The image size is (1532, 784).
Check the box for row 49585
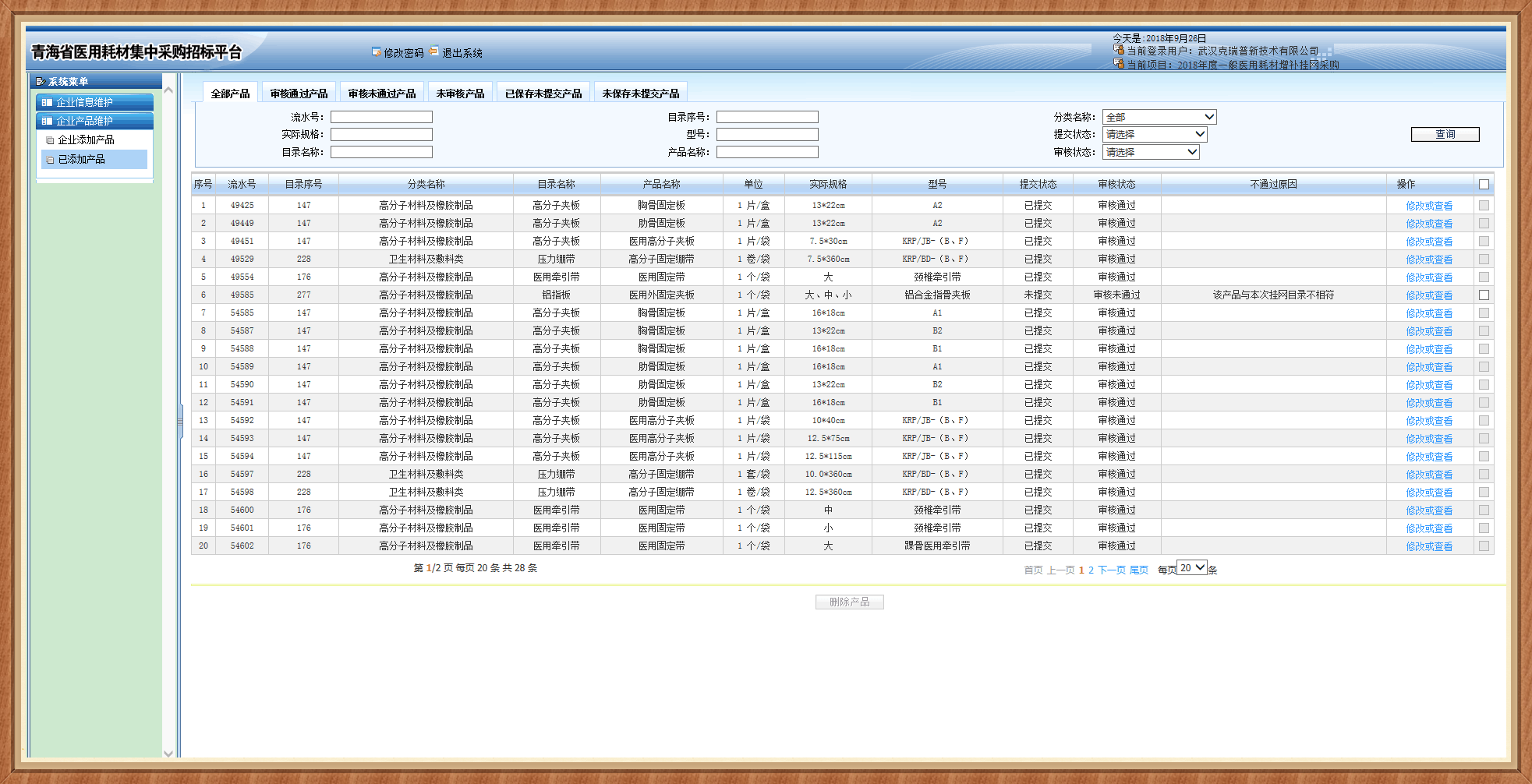(x=1484, y=295)
